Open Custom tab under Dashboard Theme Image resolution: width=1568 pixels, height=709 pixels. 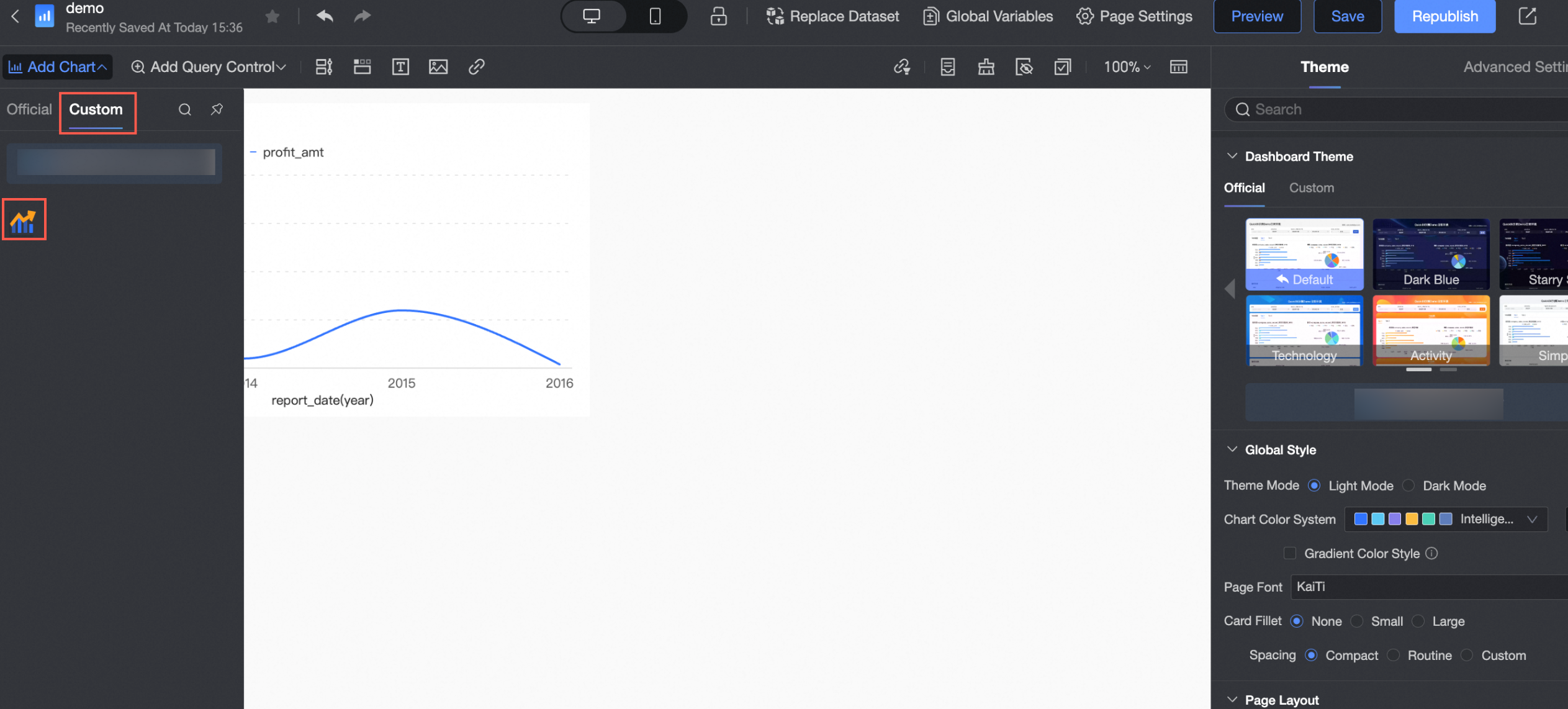[x=1311, y=187]
